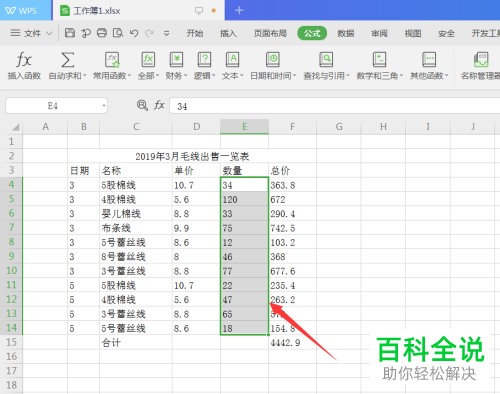The image size is (500, 394).
Task: Click the formula bar showing 34
Action: tap(334, 106)
